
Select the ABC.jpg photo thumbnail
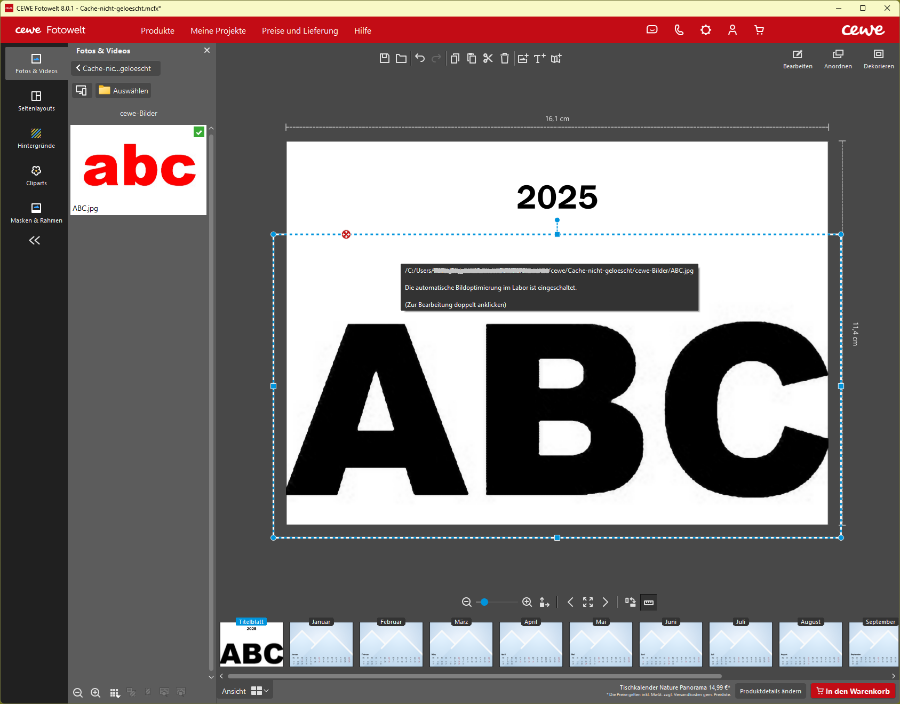(138, 170)
